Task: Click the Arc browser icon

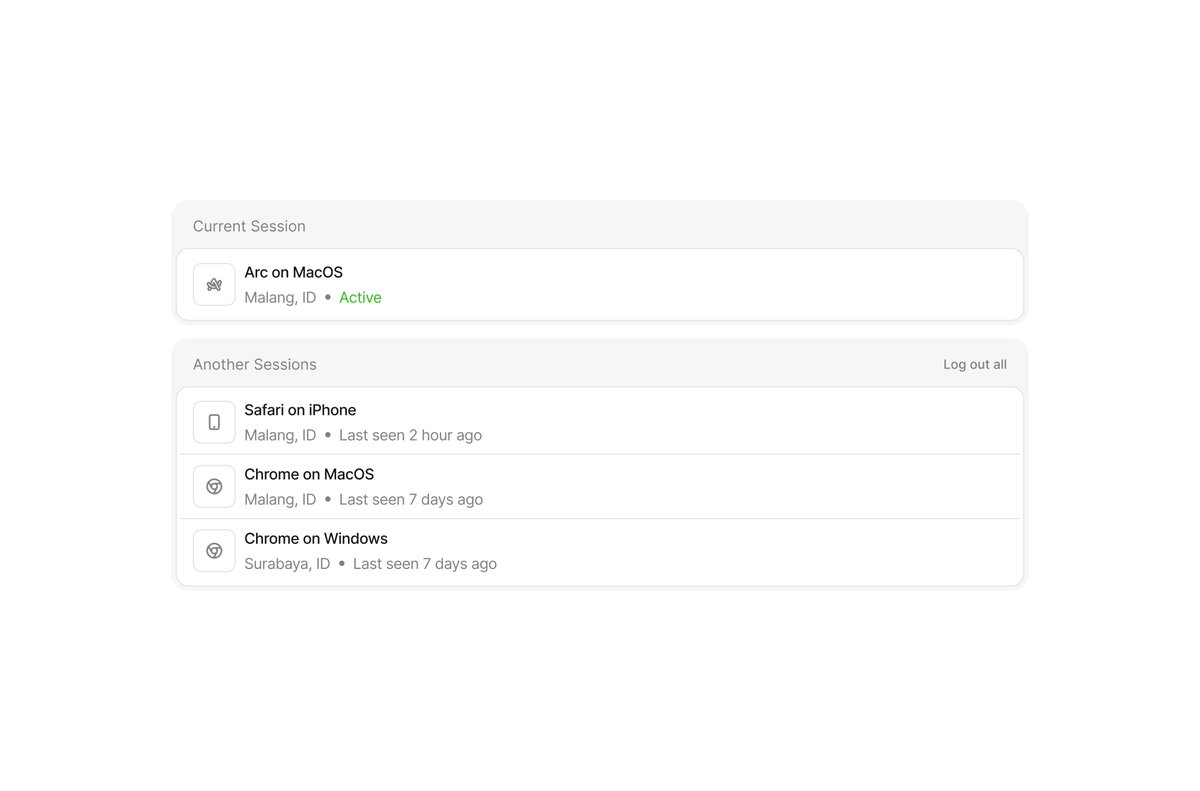Action: pos(214,285)
